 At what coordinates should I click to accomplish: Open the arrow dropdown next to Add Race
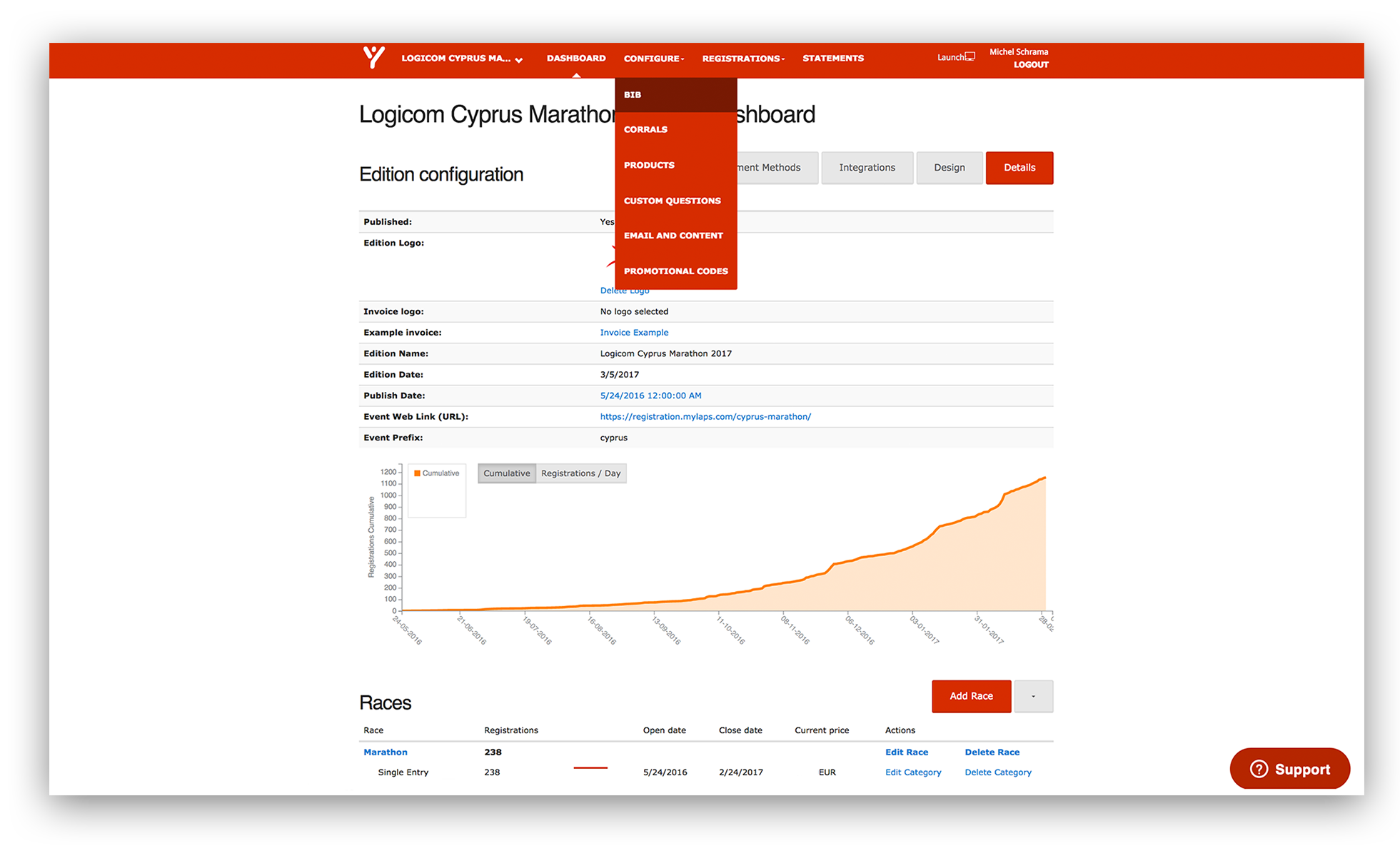coord(1033,696)
